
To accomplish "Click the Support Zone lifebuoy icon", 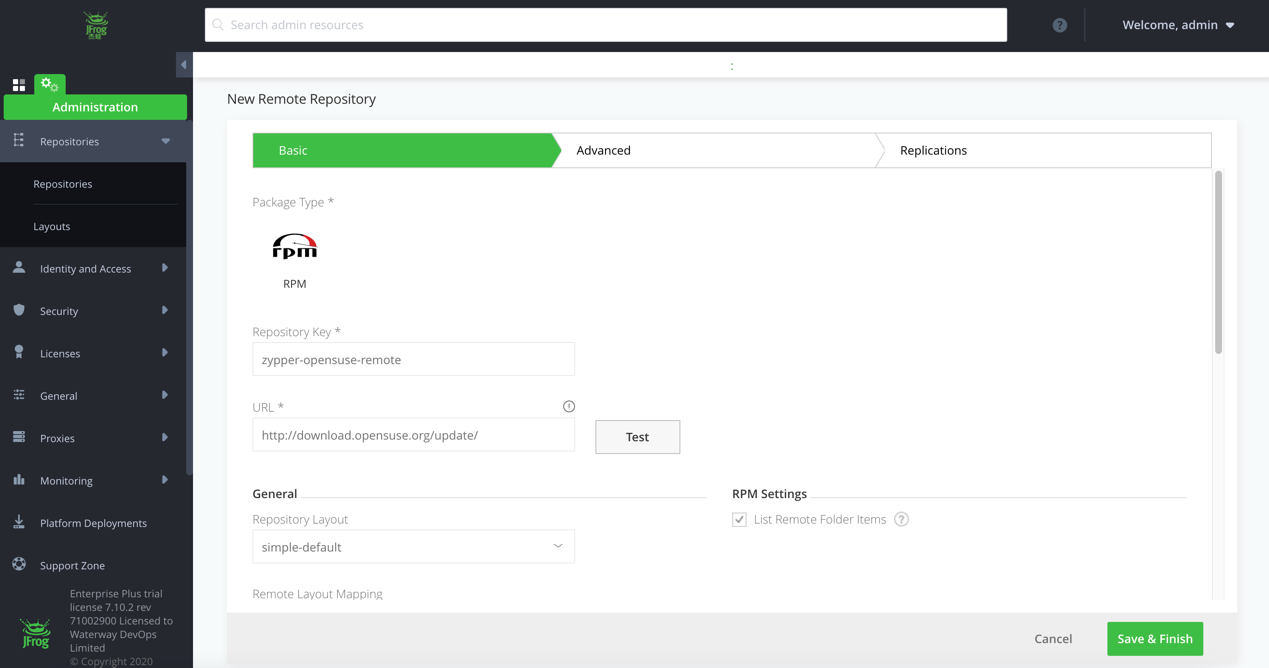I will tap(19, 564).
